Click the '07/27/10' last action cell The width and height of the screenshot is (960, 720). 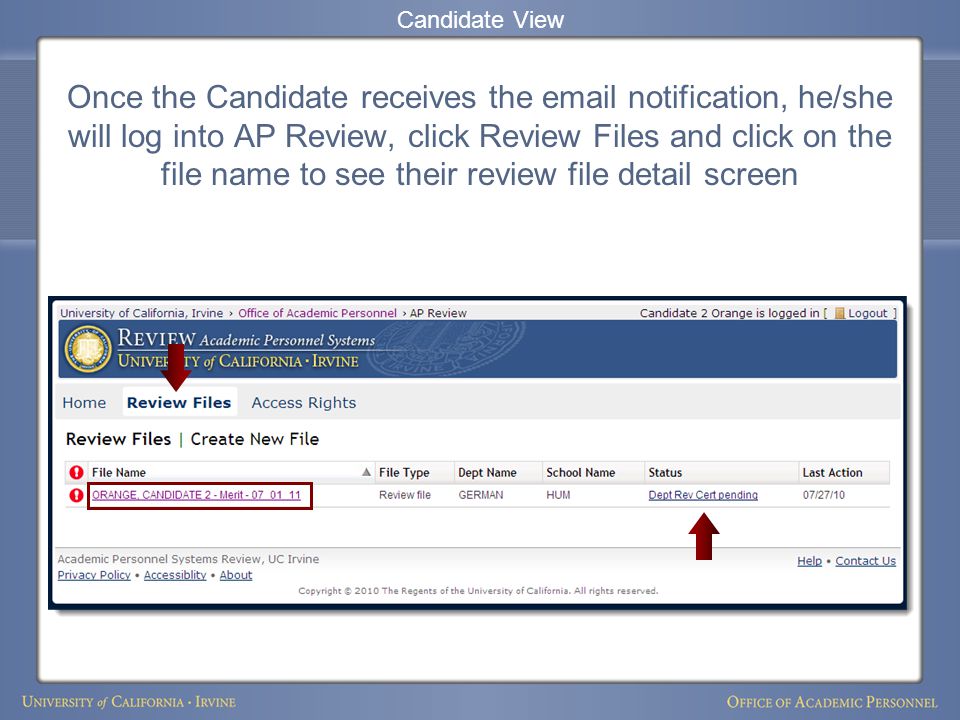click(823, 495)
